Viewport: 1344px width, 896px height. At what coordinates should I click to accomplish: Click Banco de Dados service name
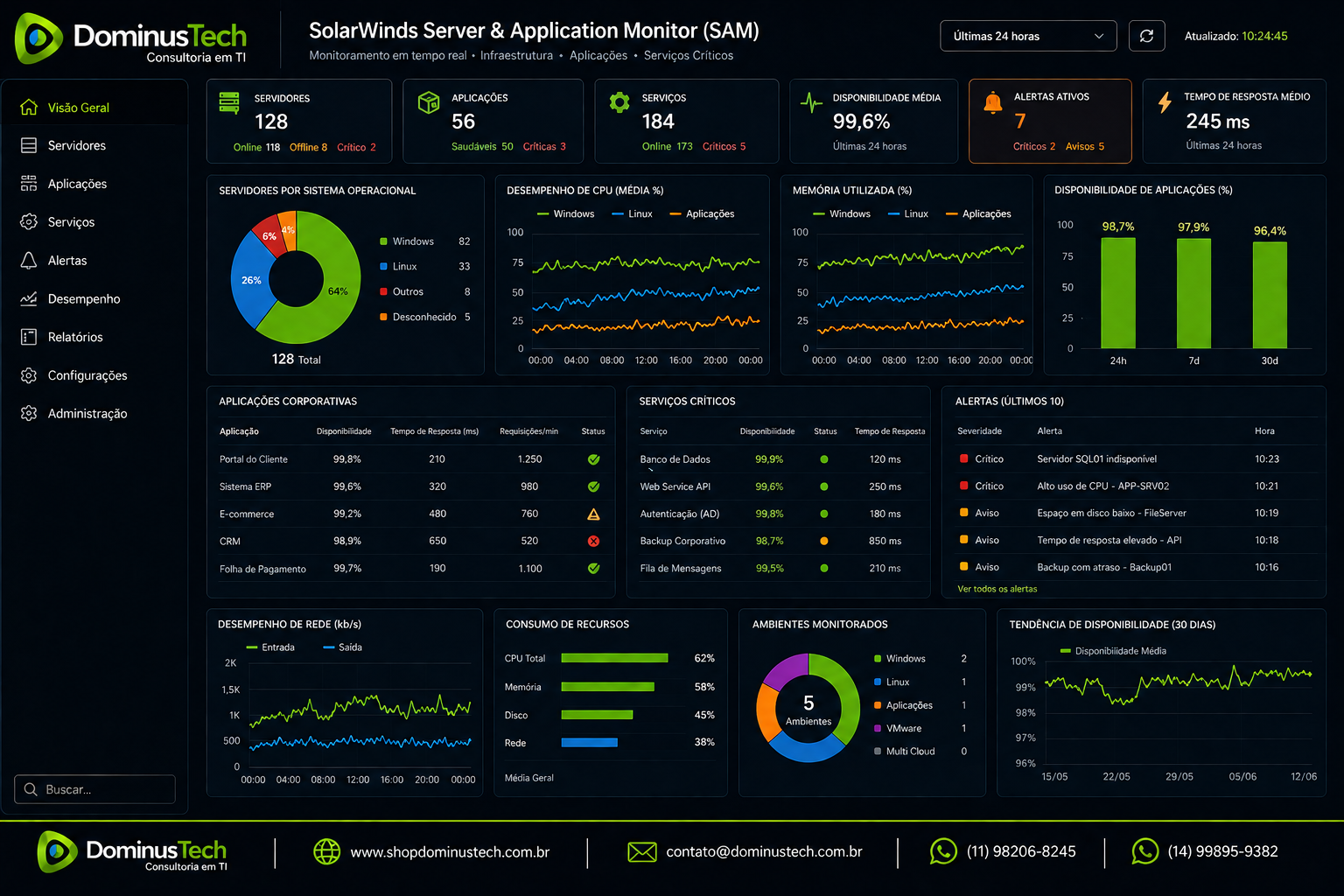click(x=675, y=459)
